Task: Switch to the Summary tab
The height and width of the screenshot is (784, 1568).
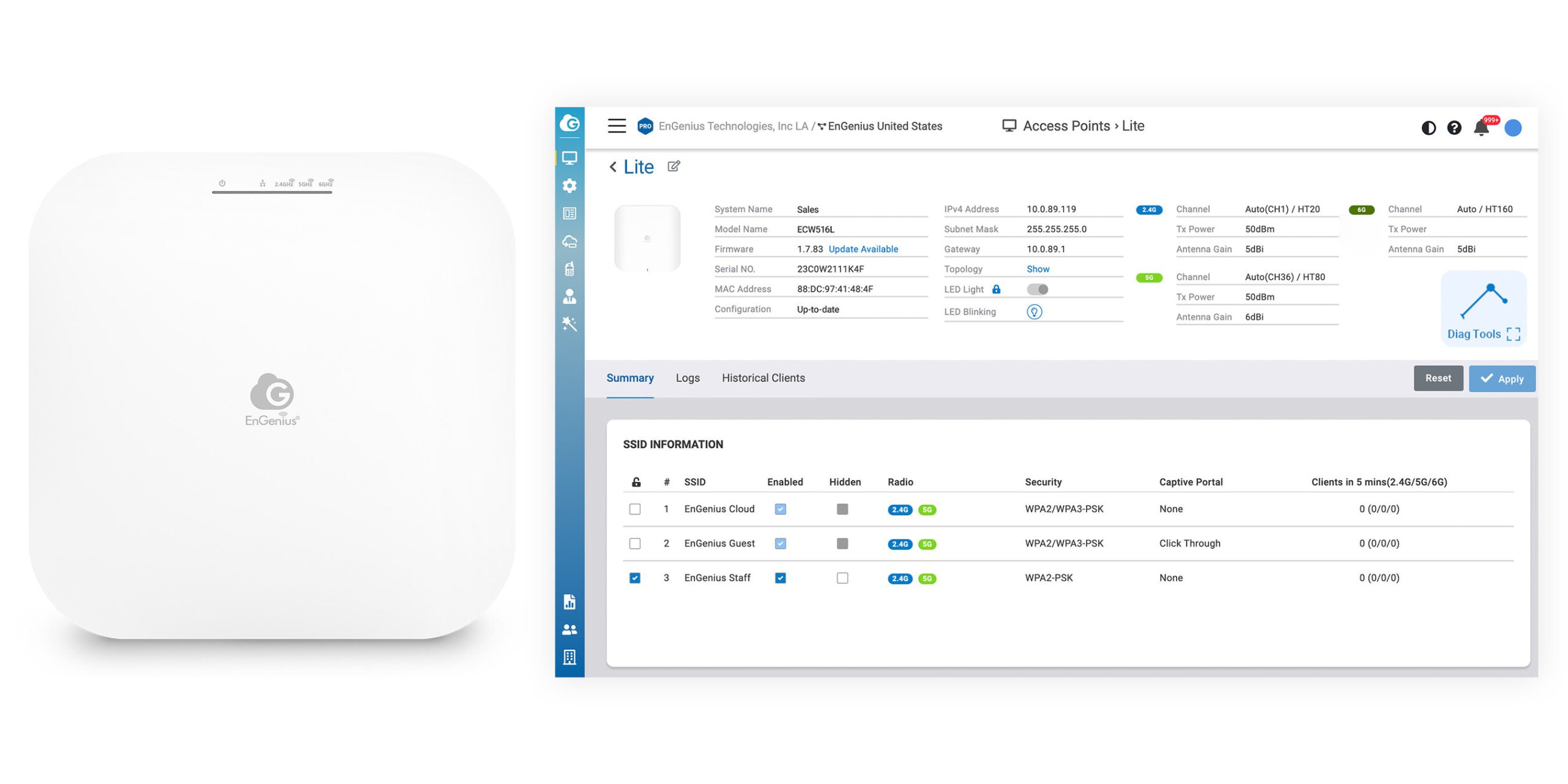Action: [629, 378]
